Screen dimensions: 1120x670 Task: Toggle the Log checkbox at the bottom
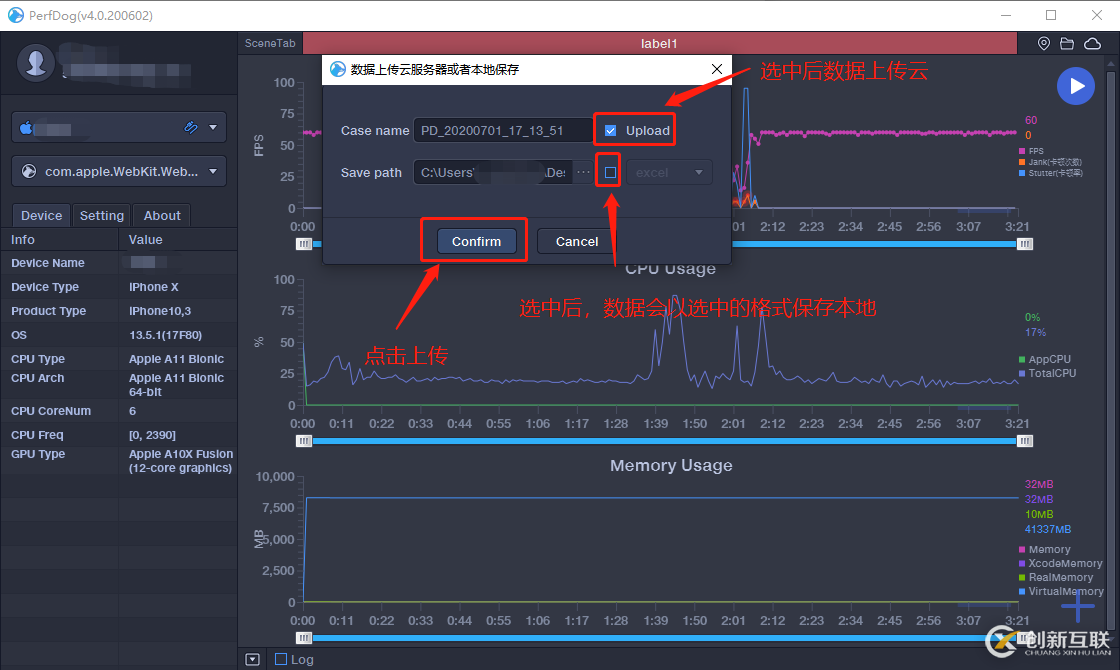pos(279,658)
